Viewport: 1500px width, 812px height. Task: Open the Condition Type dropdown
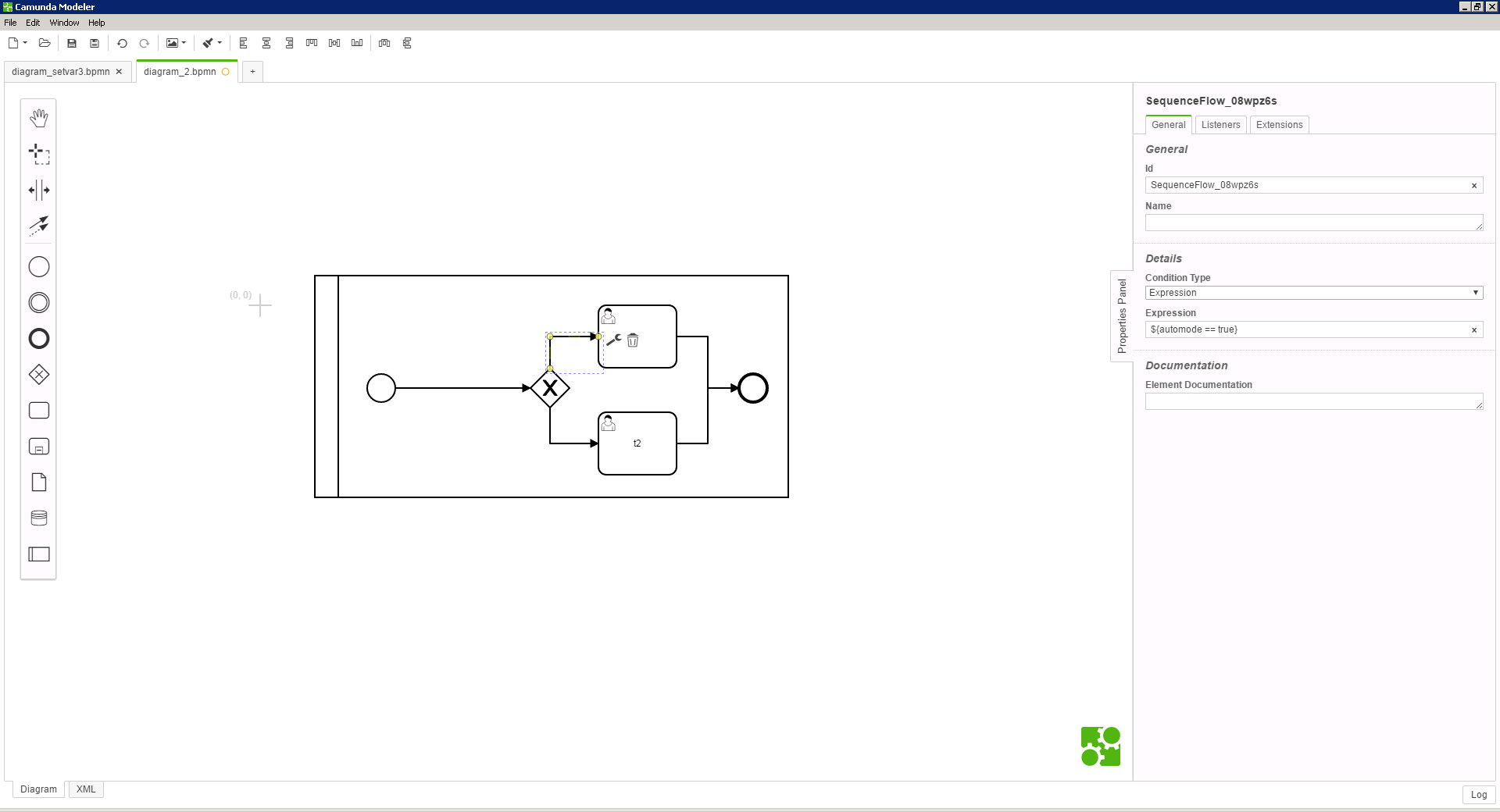coord(1314,293)
